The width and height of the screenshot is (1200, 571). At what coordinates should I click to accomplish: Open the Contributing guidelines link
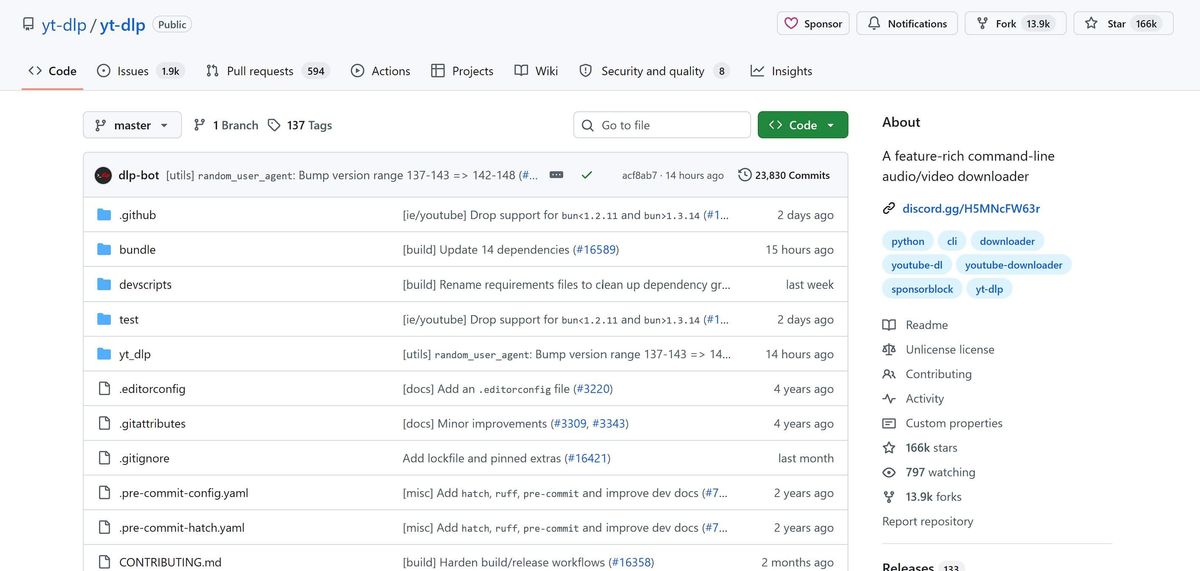tap(927, 374)
